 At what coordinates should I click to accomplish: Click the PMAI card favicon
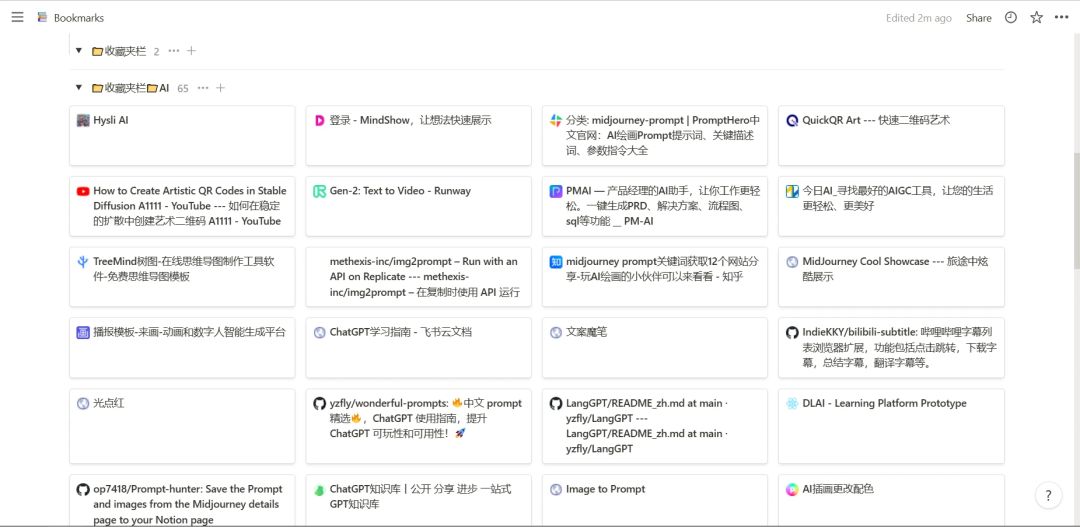click(x=555, y=191)
